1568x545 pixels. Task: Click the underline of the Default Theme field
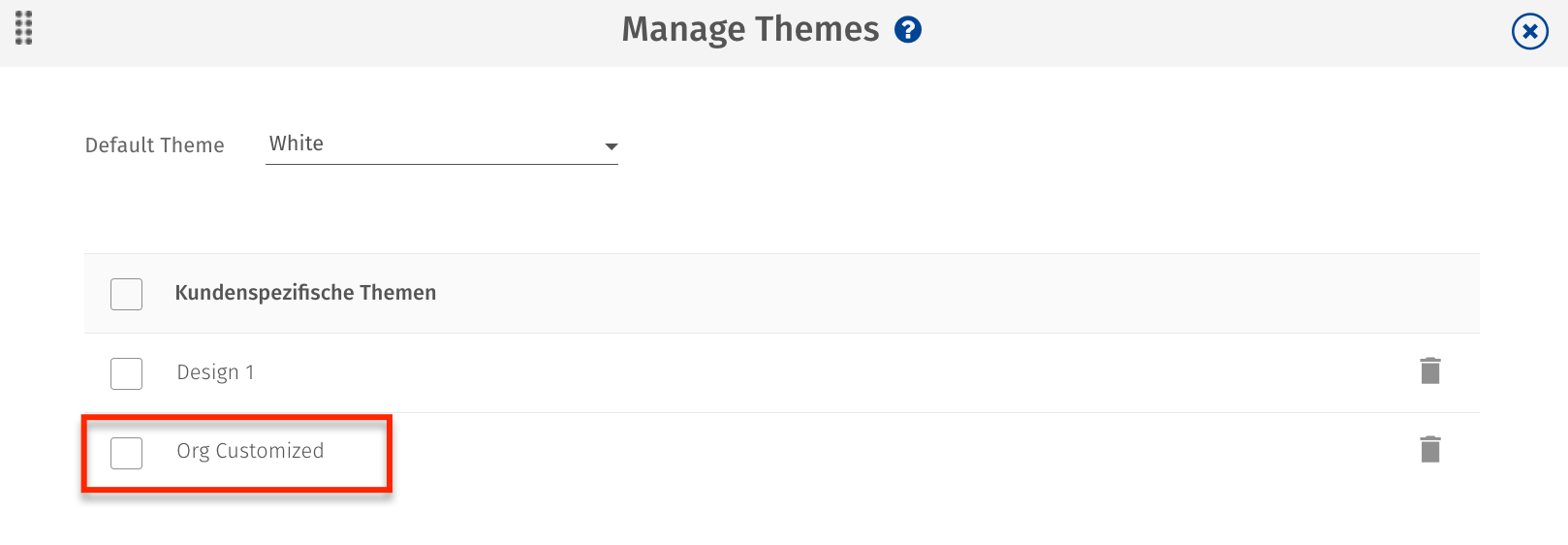[x=441, y=163]
